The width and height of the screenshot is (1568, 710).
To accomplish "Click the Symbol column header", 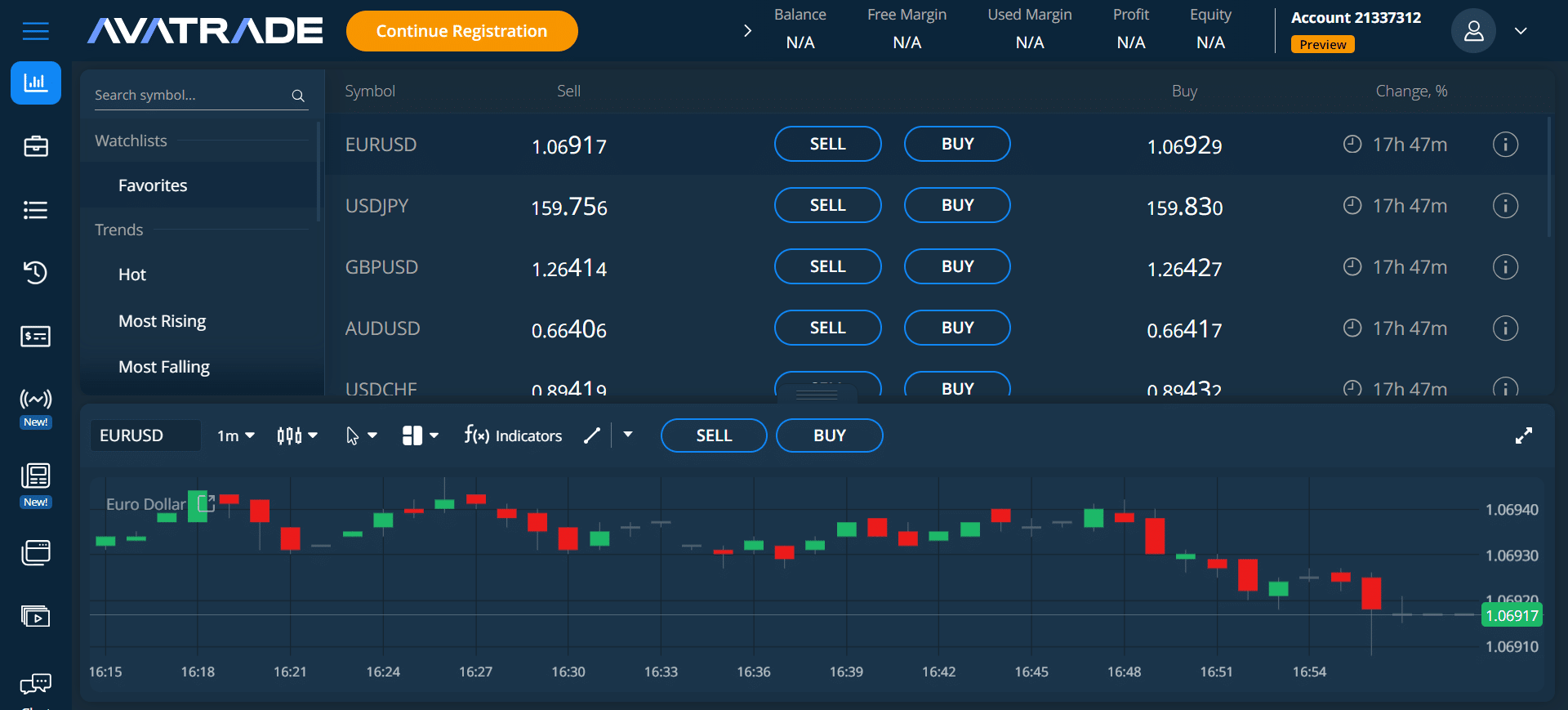I will (x=370, y=91).
